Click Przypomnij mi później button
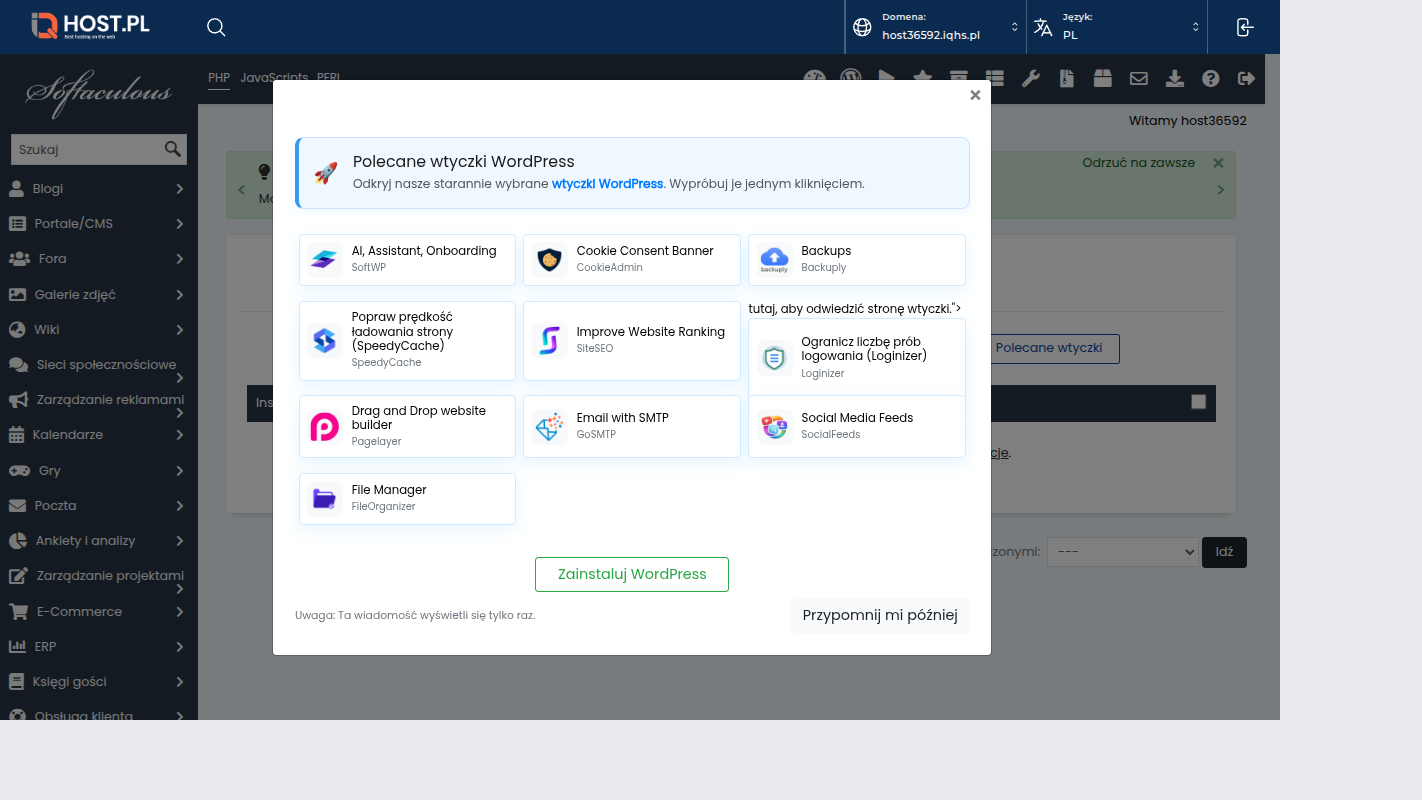The height and width of the screenshot is (800, 1422). pos(880,615)
